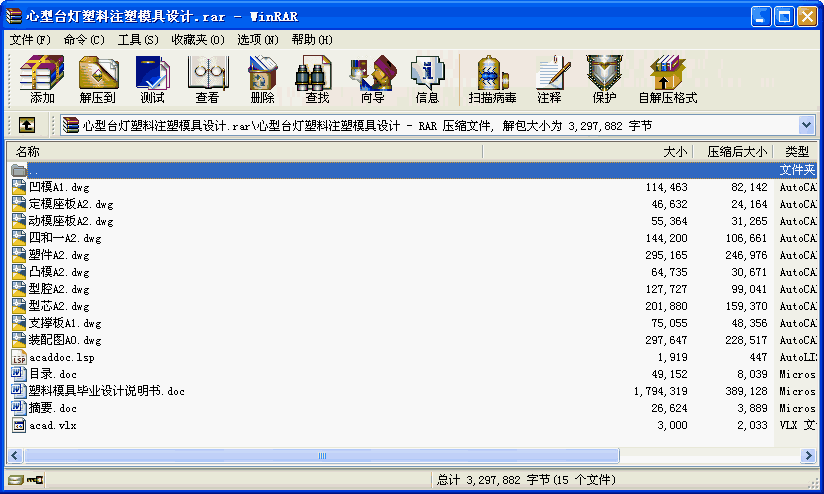Click packed size value 82,142
Screen dimensions: 824x494
(749, 187)
